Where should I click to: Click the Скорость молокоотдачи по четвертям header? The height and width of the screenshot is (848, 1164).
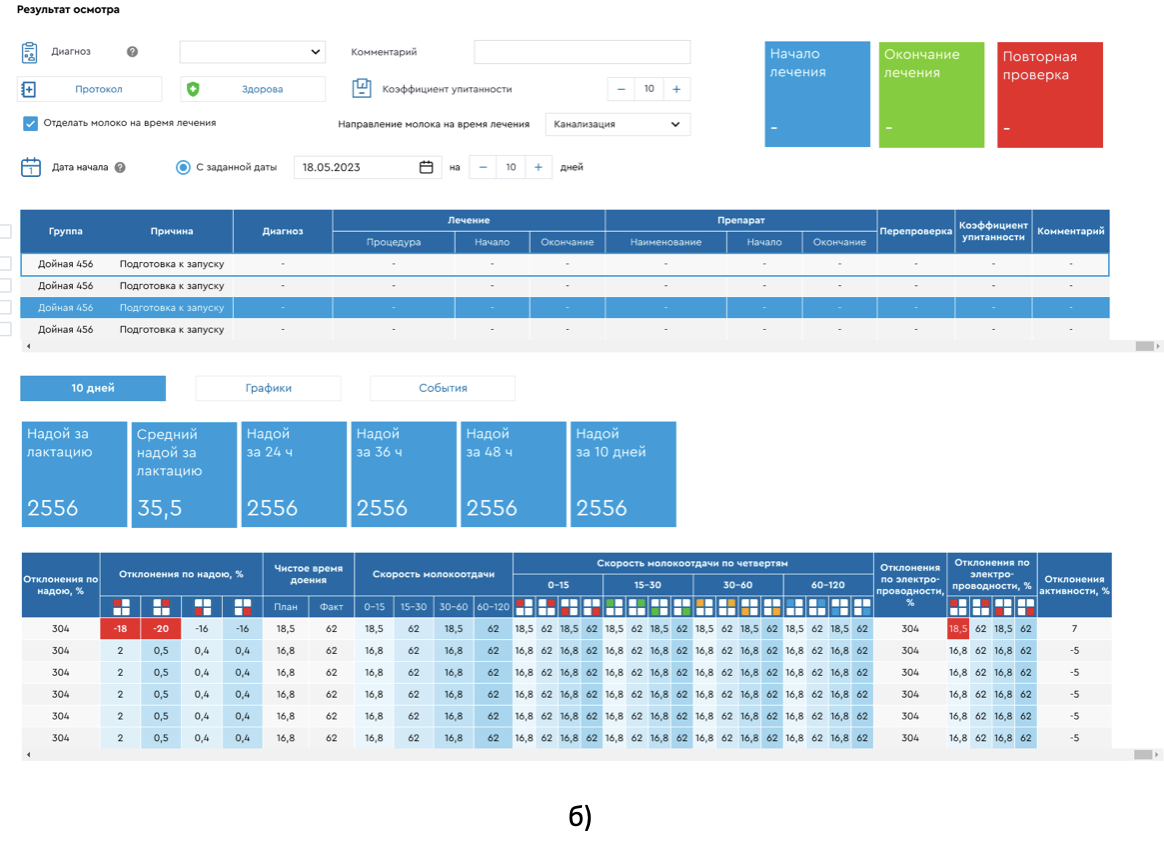pos(692,564)
